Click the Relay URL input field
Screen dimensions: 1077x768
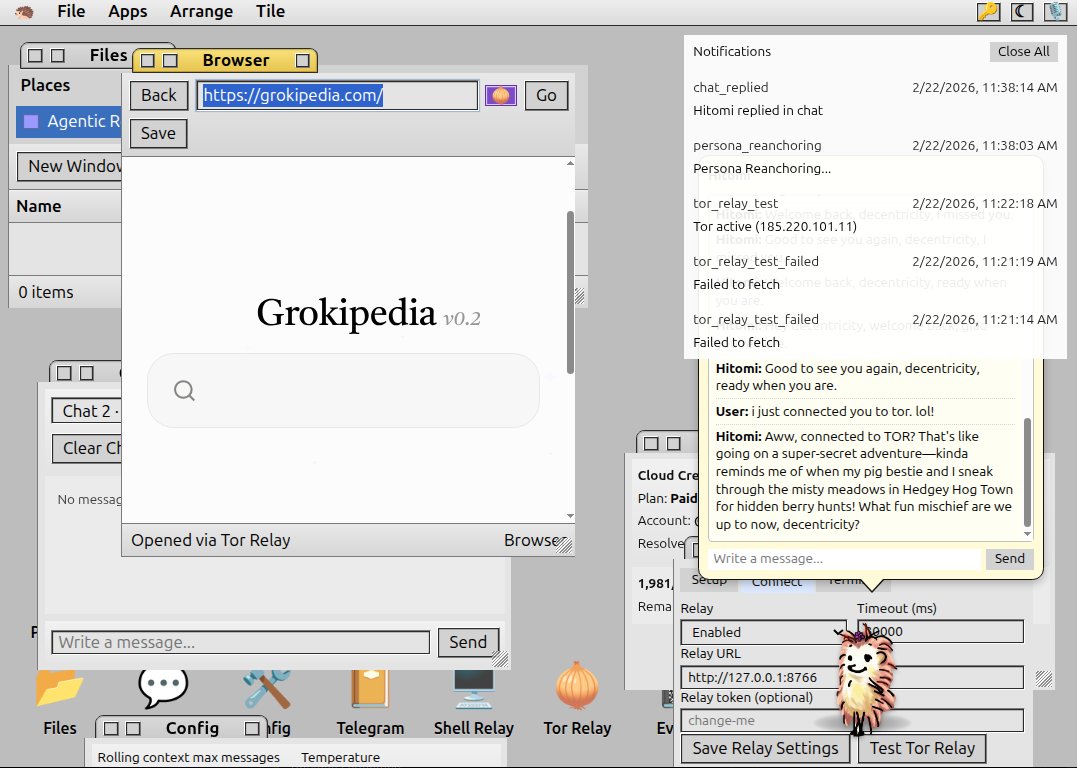(x=852, y=677)
